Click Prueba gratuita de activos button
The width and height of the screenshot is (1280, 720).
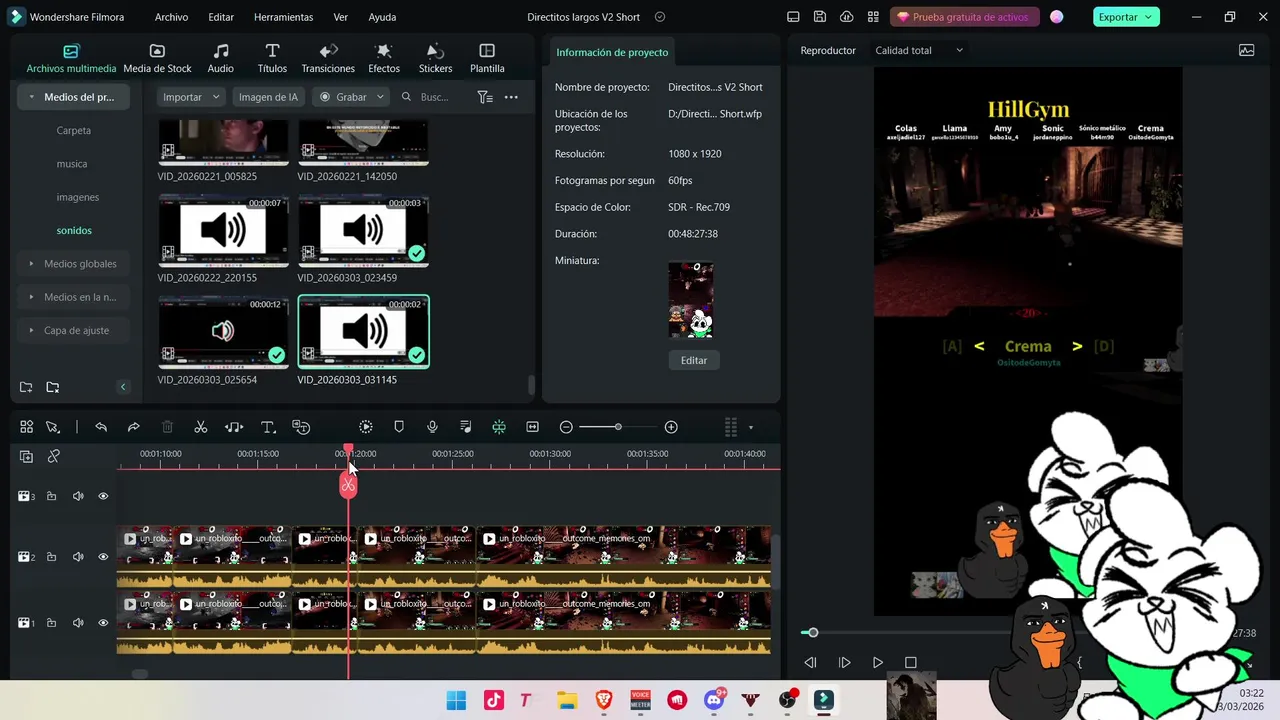point(963,17)
